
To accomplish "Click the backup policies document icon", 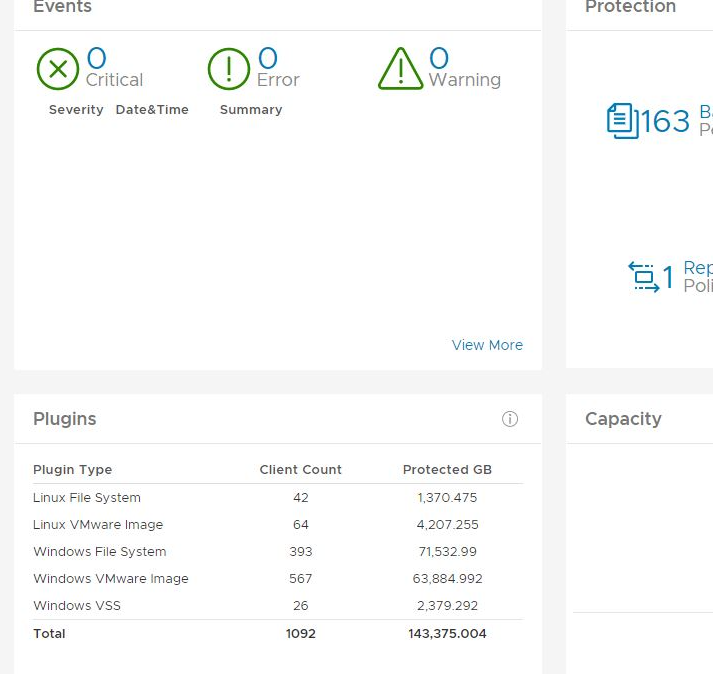I will (x=622, y=121).
